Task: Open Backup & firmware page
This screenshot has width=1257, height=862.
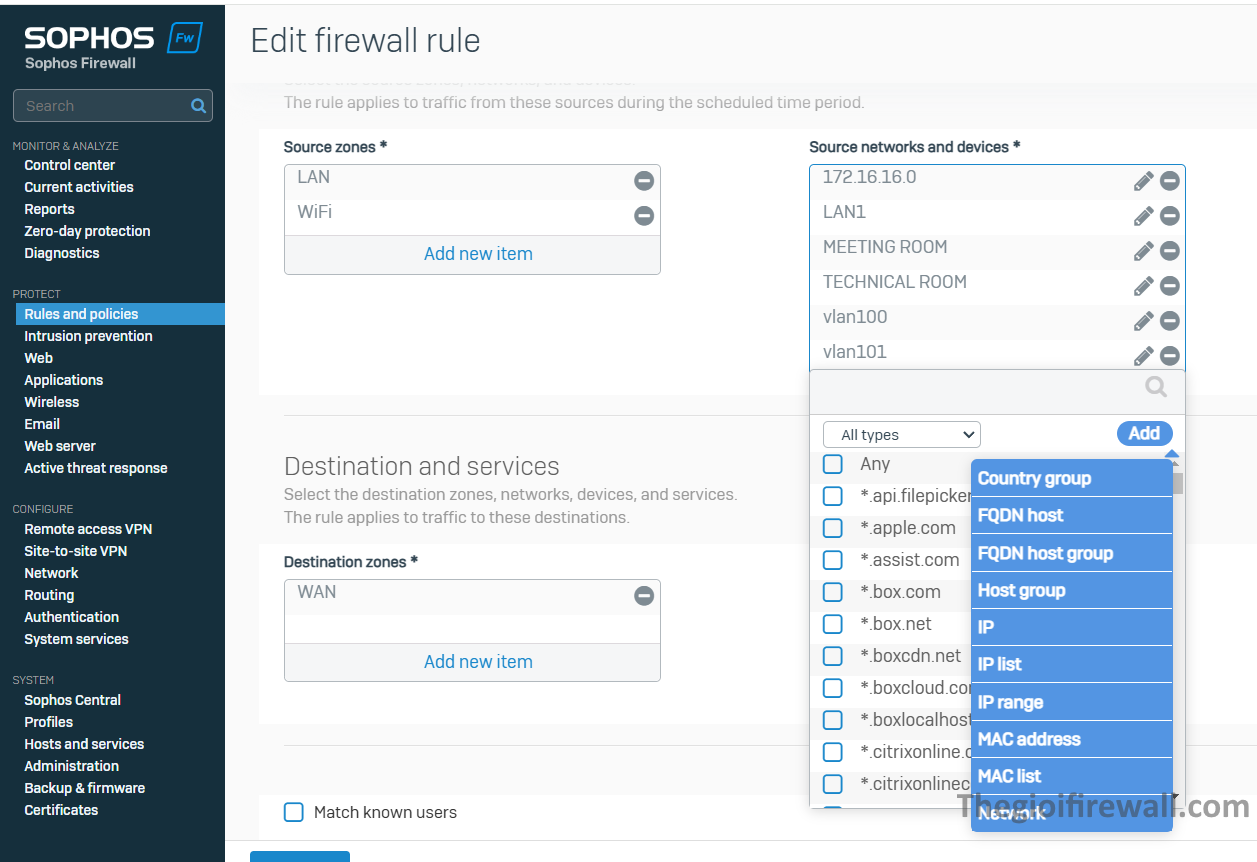Action: [x=85, y=788]
